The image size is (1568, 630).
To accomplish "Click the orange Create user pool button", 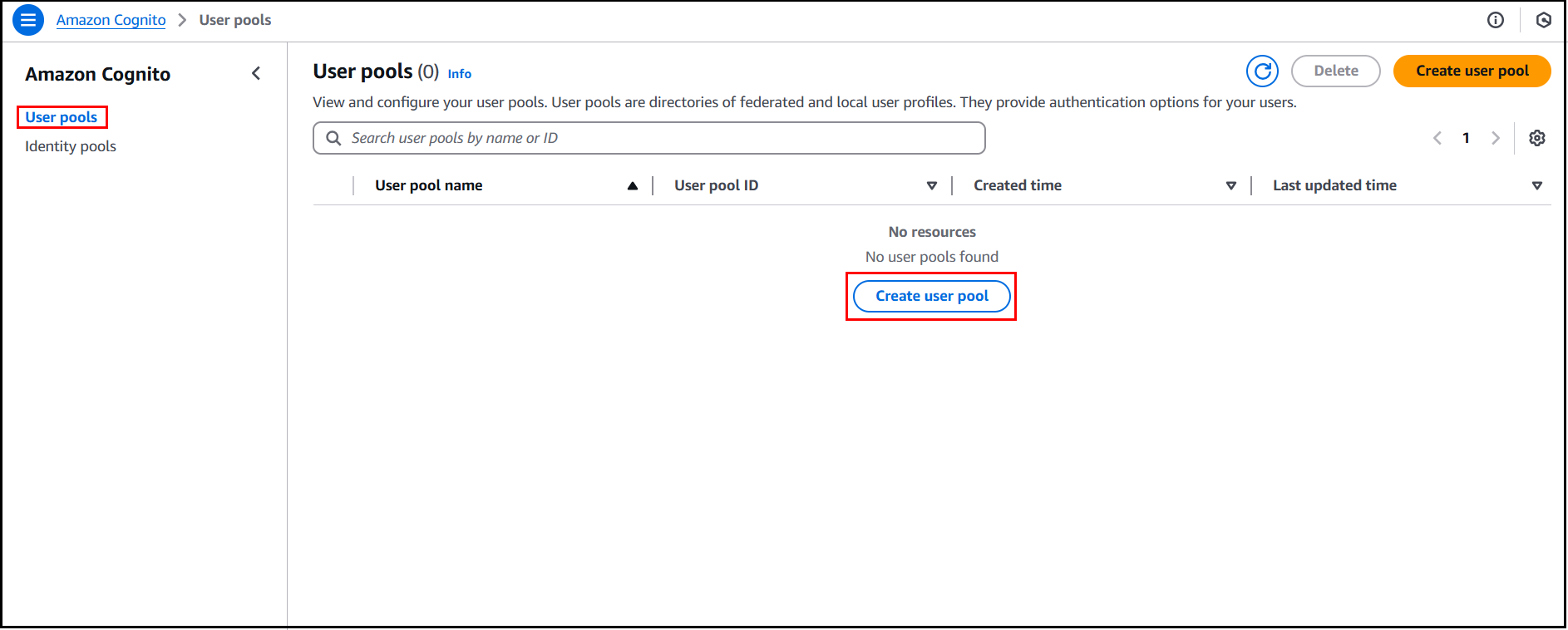I will pos(1472,71).
